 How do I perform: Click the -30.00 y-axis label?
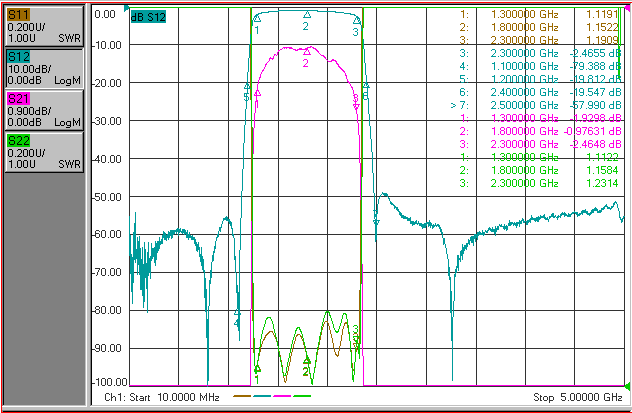pos(107,121)
